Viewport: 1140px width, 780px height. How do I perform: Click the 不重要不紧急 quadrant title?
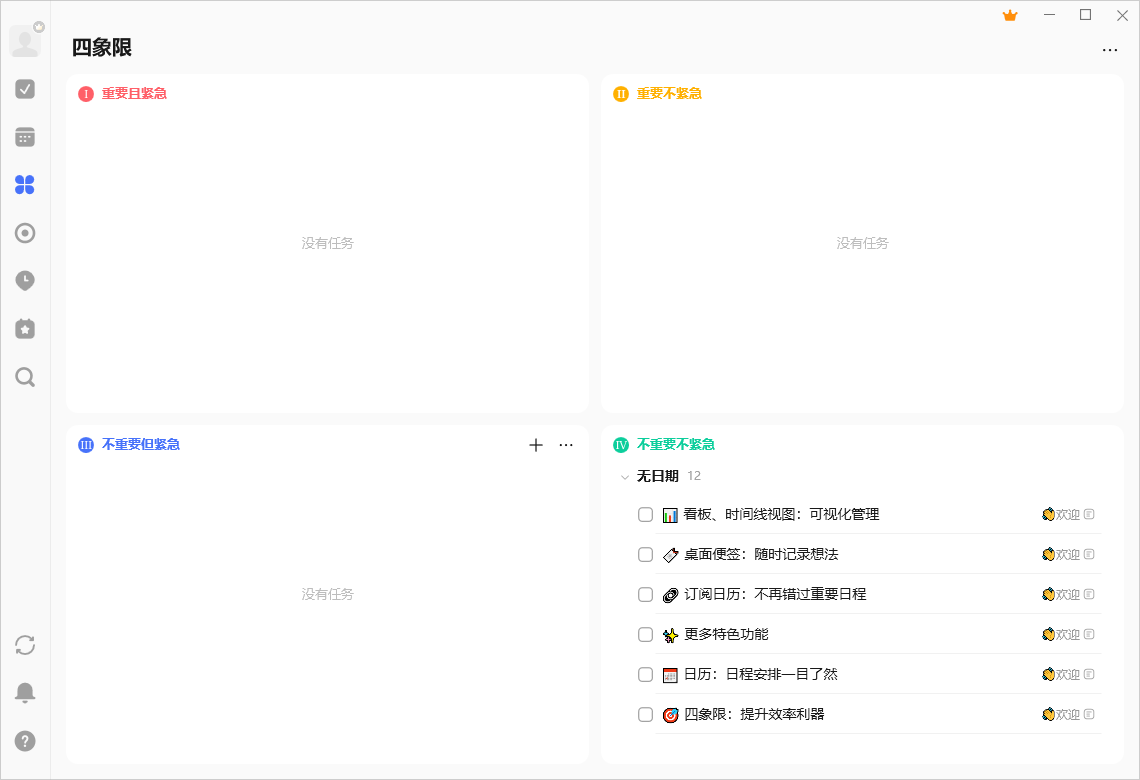[676, 445]
